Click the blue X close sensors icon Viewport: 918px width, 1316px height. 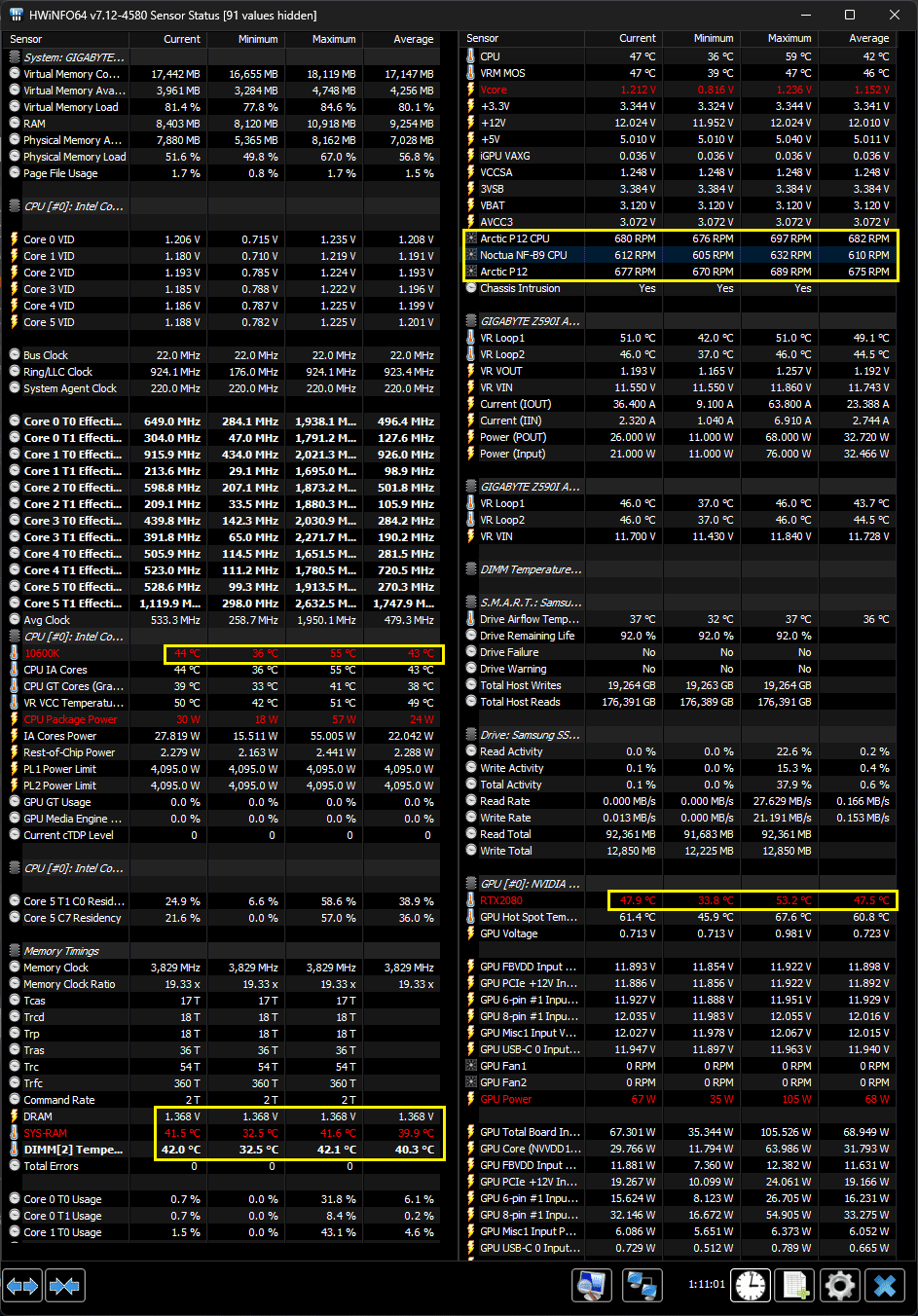(884, 1285)
